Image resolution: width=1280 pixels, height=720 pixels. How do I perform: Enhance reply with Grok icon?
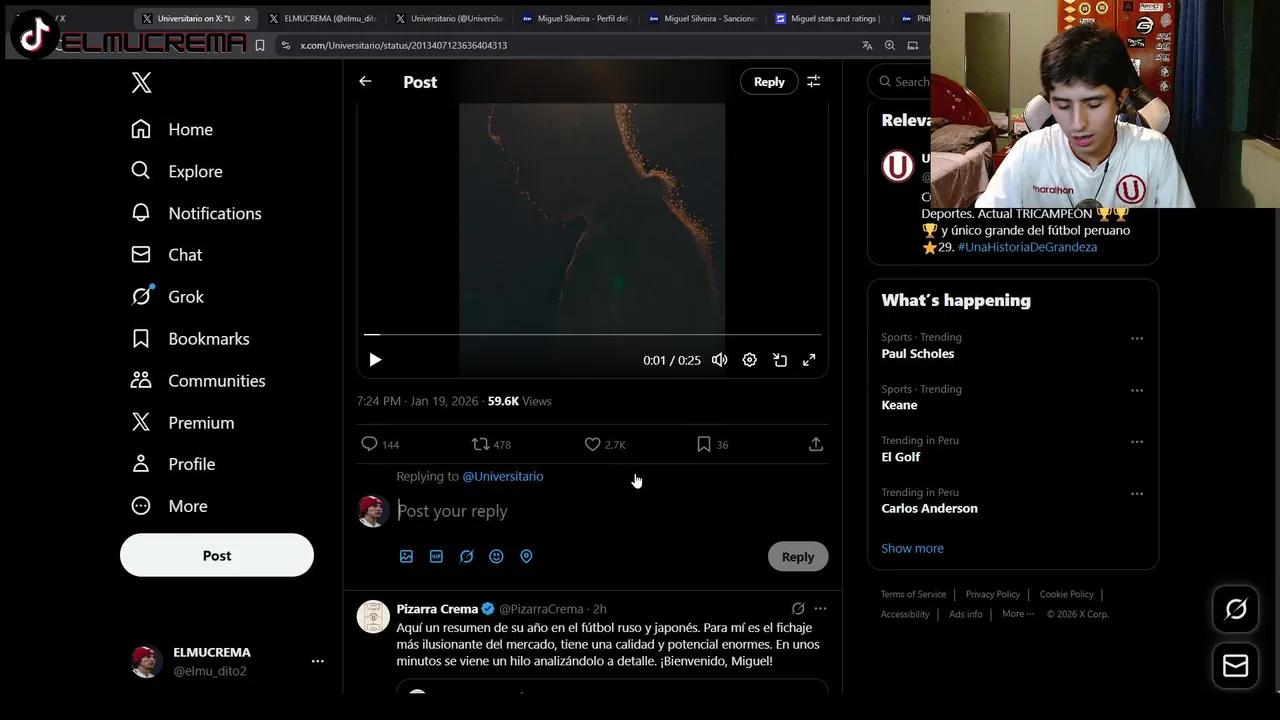coord(466,556)
